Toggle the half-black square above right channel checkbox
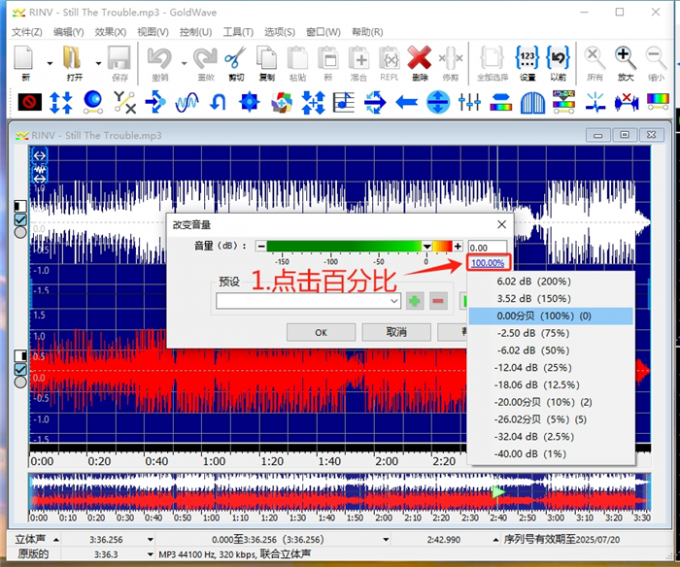The image size is (680, 567). (20, 356)
